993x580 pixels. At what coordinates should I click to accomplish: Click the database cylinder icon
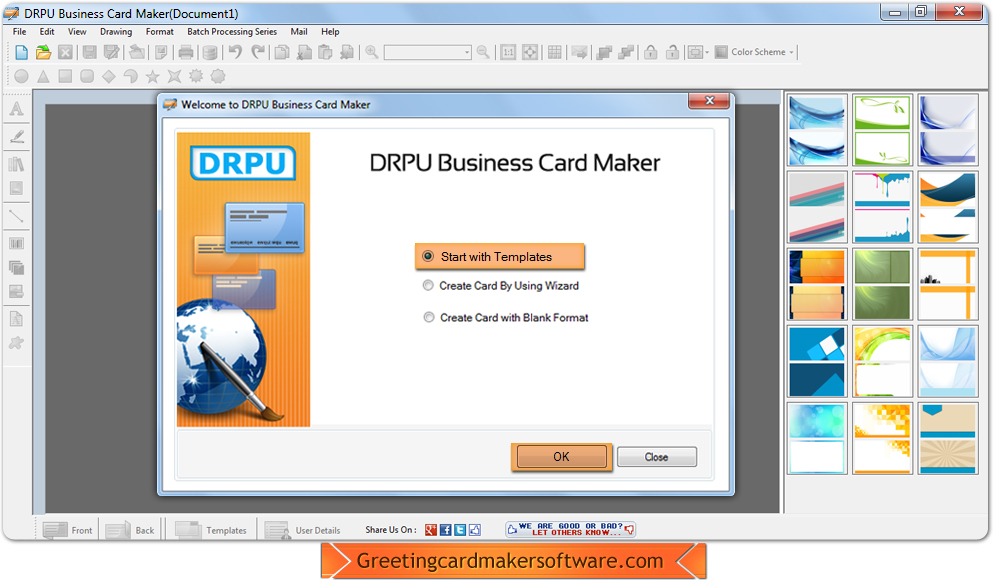tap(210, 52)
